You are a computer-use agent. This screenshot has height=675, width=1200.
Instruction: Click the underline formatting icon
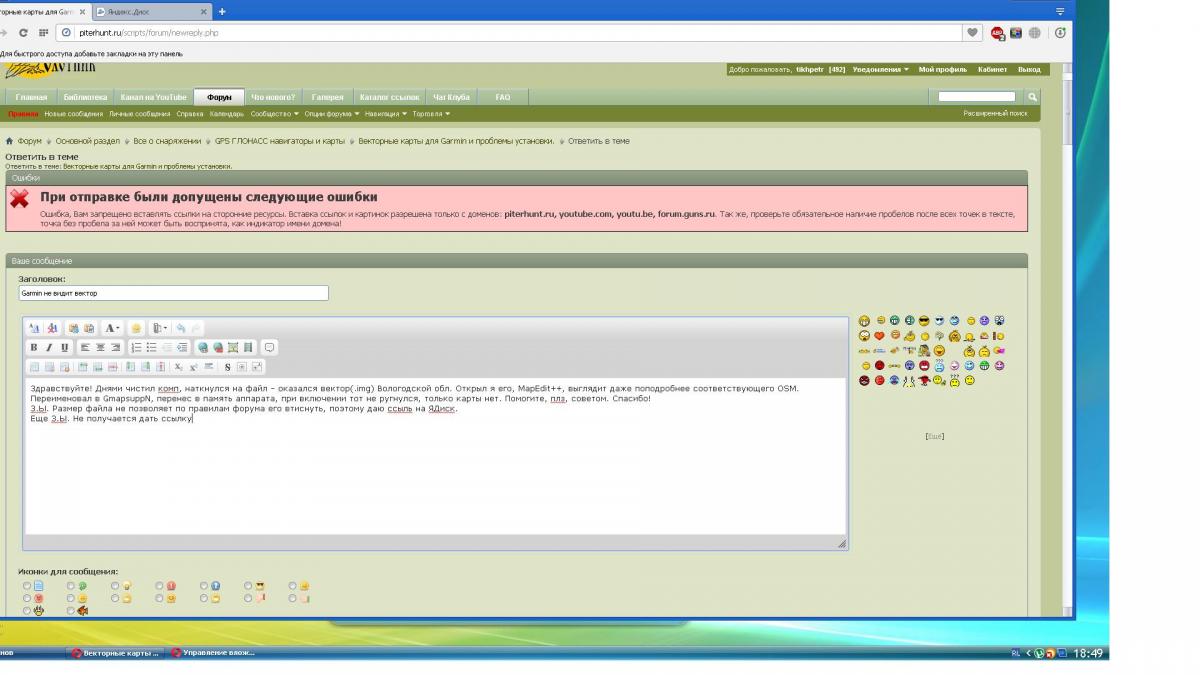click(x=64, y=347)
